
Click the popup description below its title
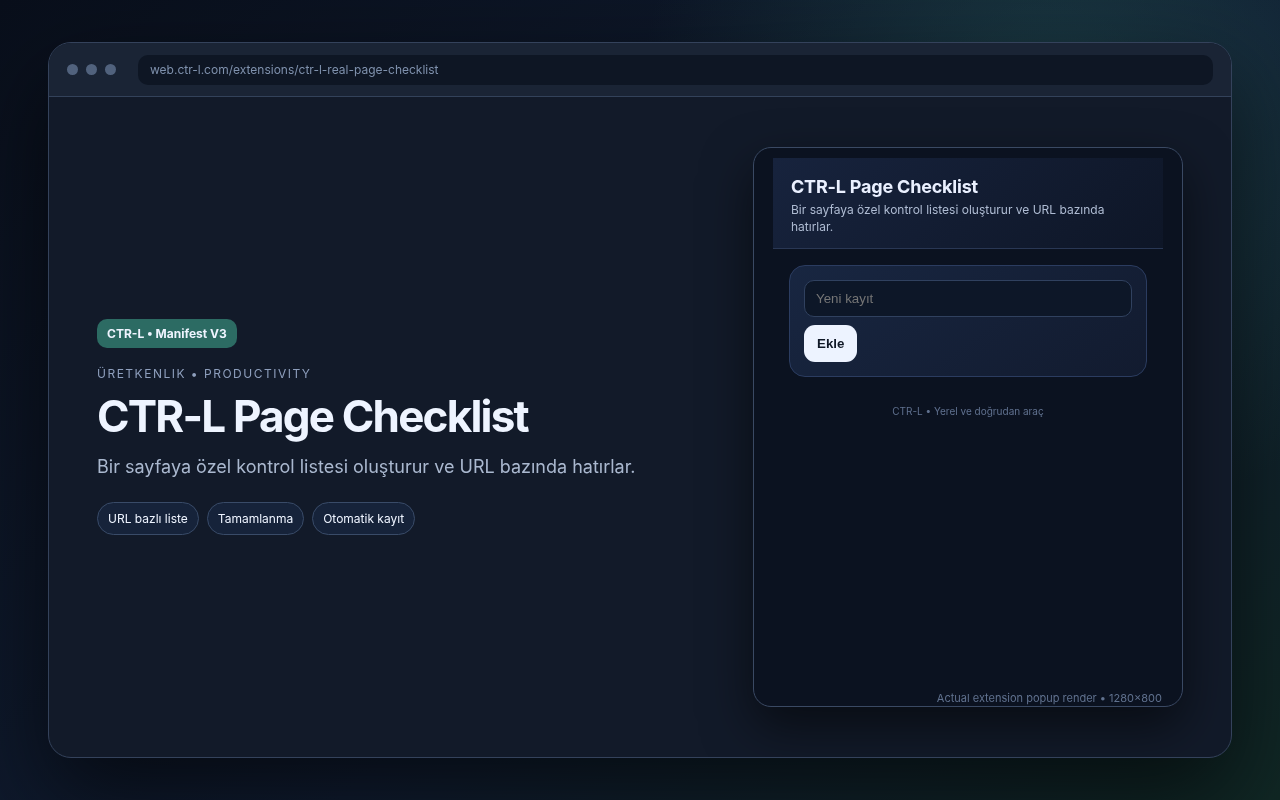click(x=948, y=218)
